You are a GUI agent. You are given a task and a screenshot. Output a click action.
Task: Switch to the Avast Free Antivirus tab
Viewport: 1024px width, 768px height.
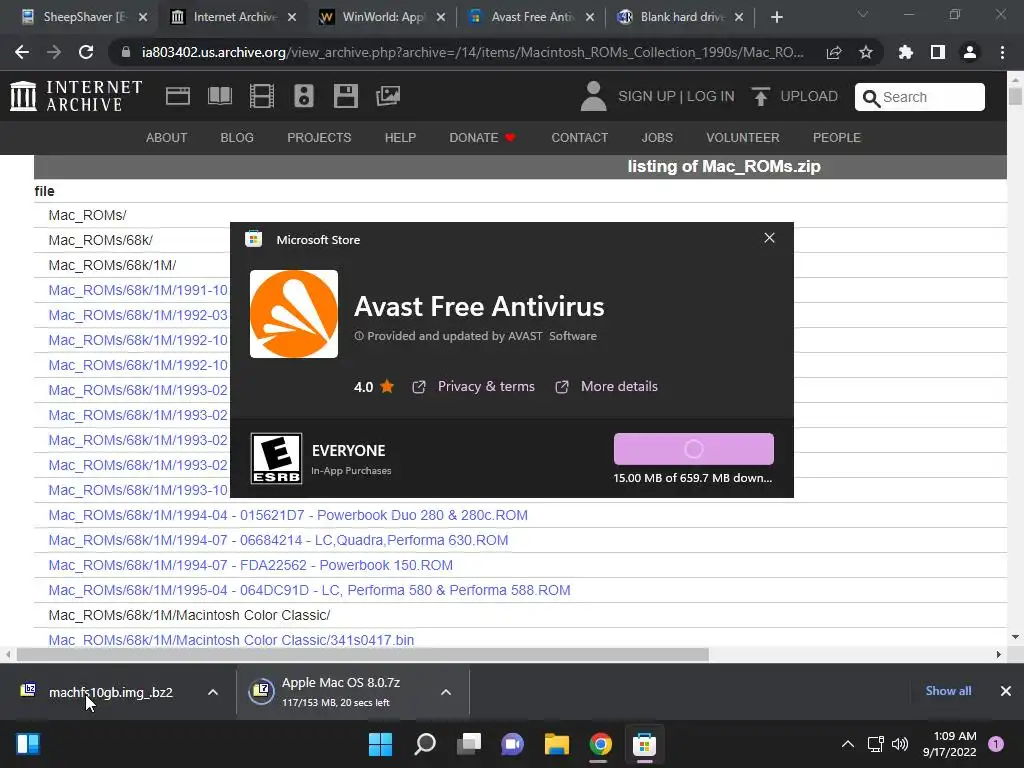pos(532,17)
